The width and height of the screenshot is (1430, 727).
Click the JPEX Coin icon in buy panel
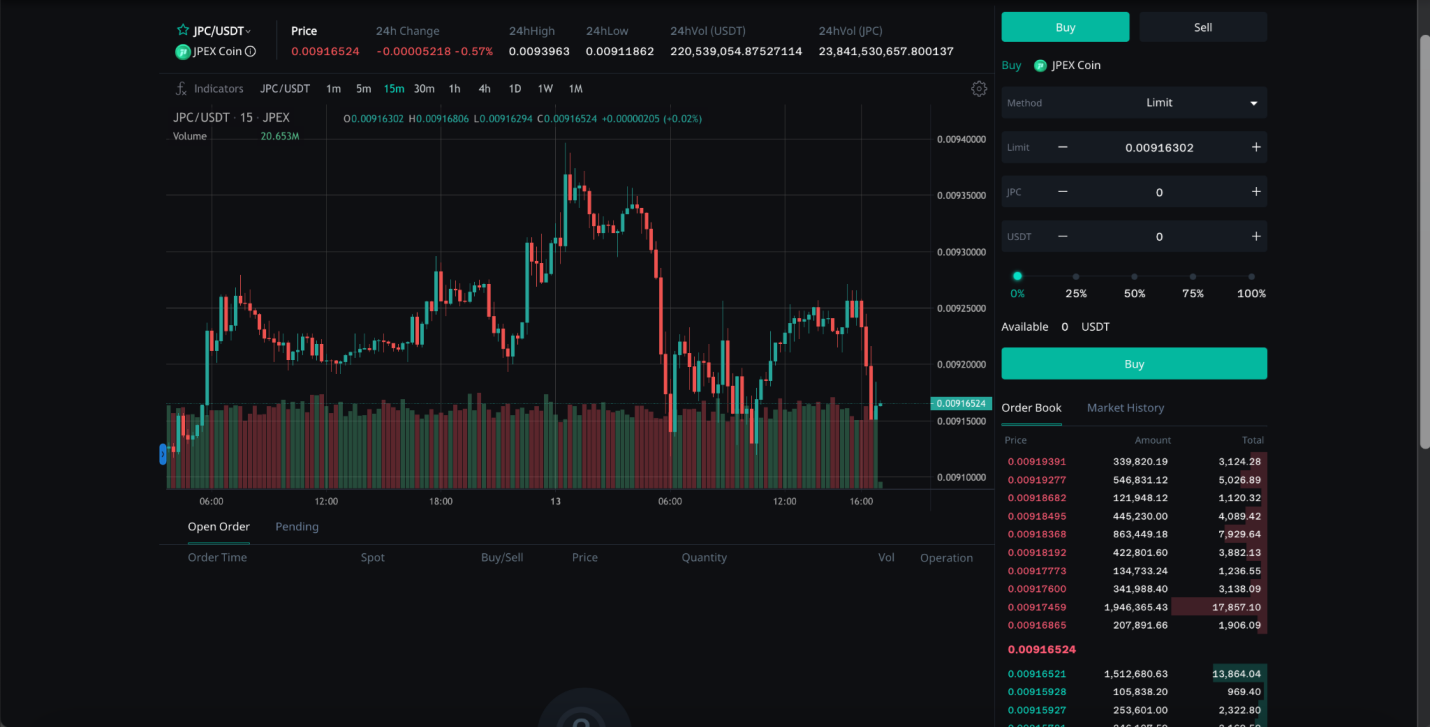click(1040, 65)
